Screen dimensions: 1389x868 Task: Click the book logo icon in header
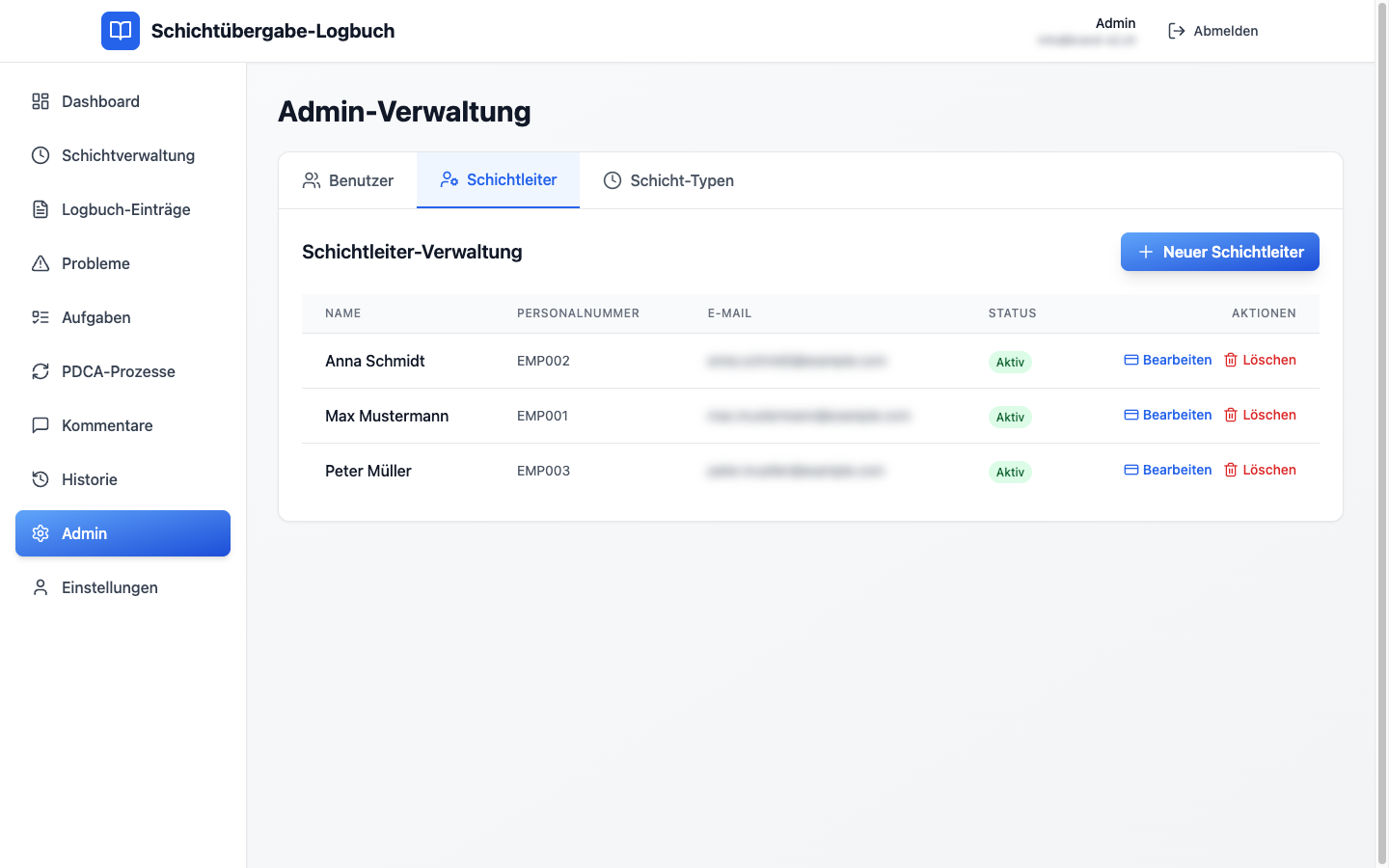coord(121,31)
